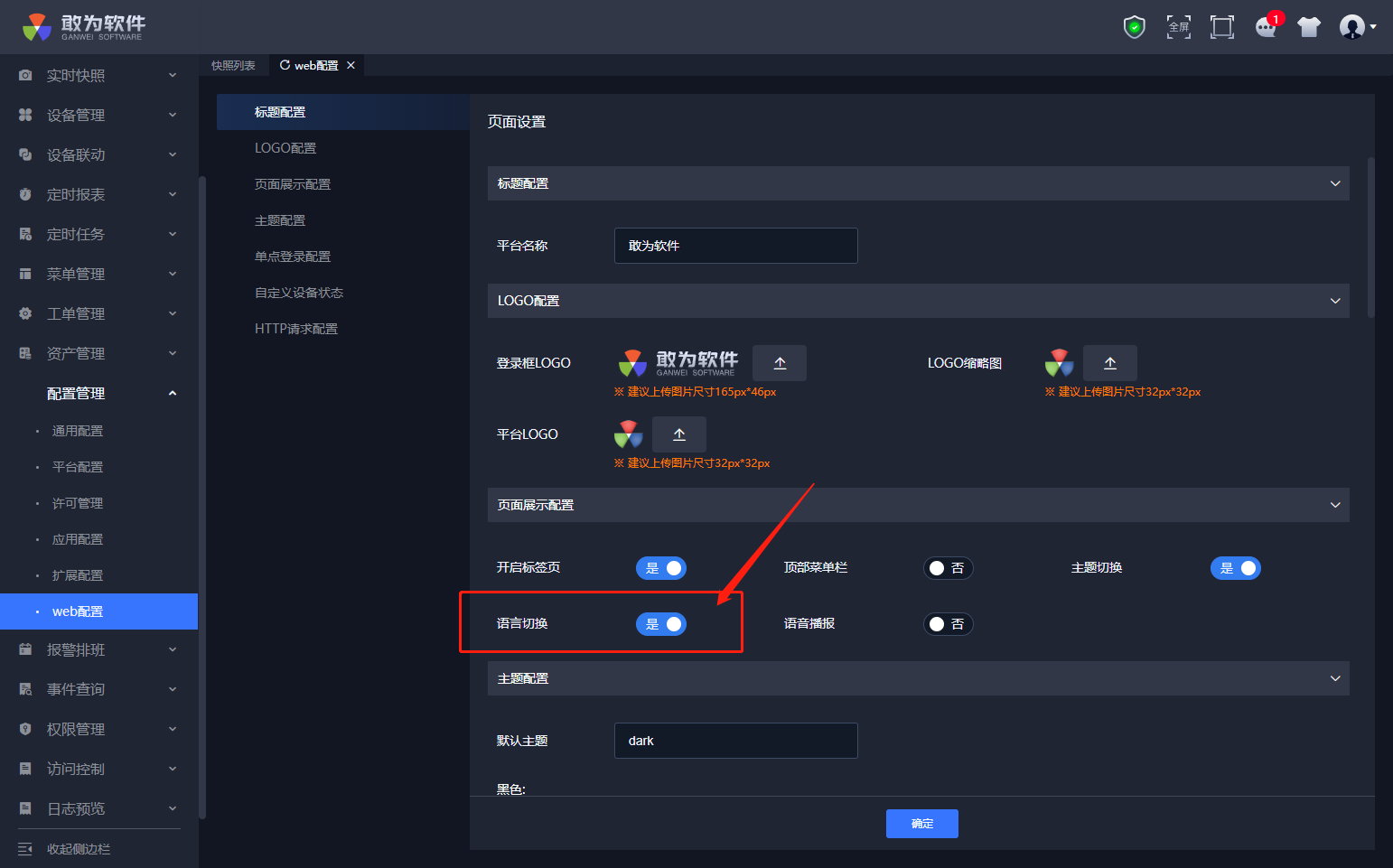
Task: Expand the 权限管理 sidebar chevron
Action: (173, 729)
